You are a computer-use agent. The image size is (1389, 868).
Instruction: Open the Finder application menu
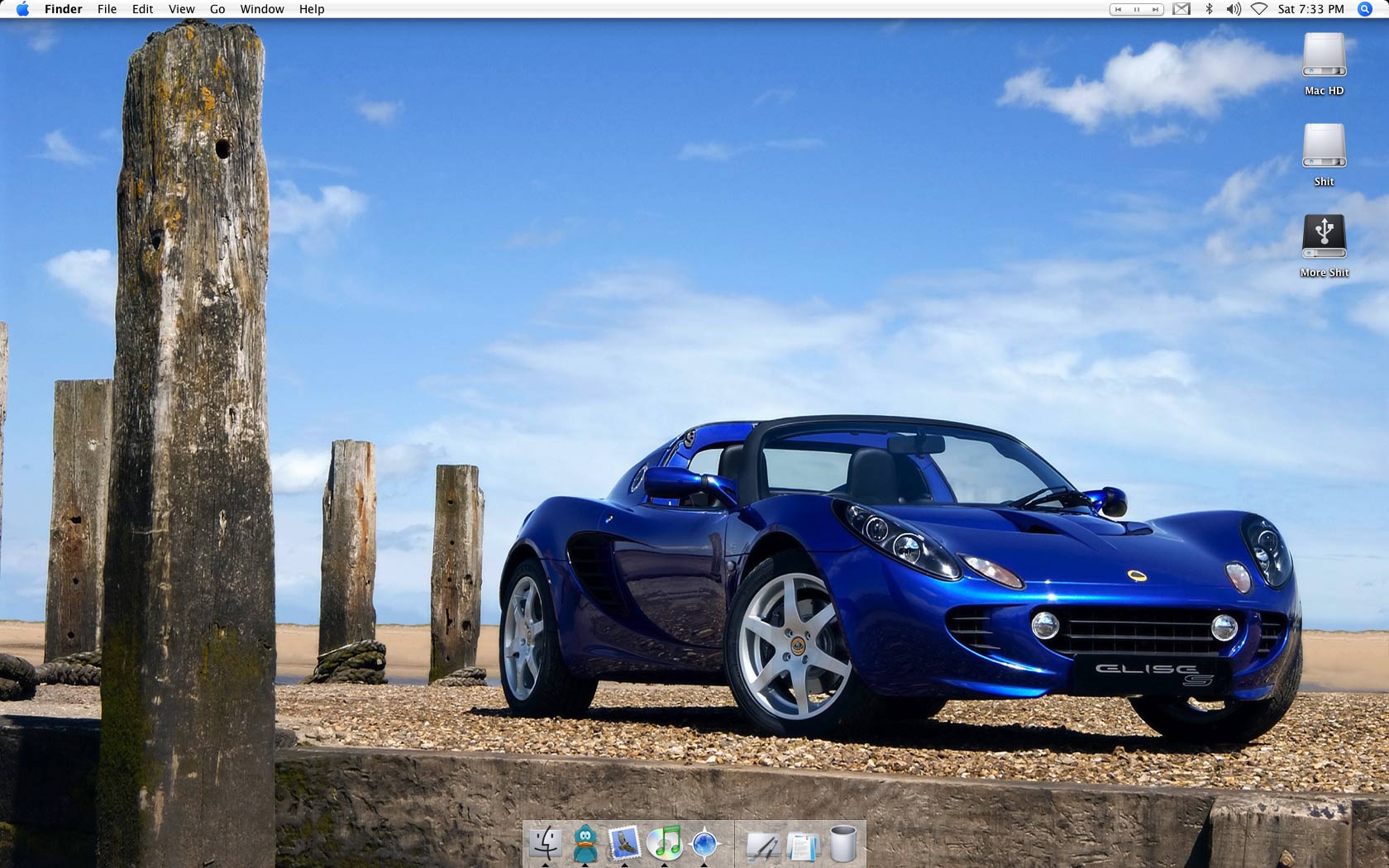tap(64, 9)
